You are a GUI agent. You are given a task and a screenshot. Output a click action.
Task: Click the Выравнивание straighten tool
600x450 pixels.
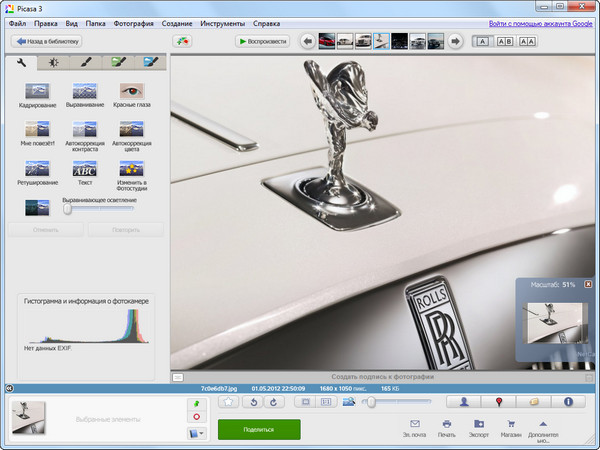(85, 93)
